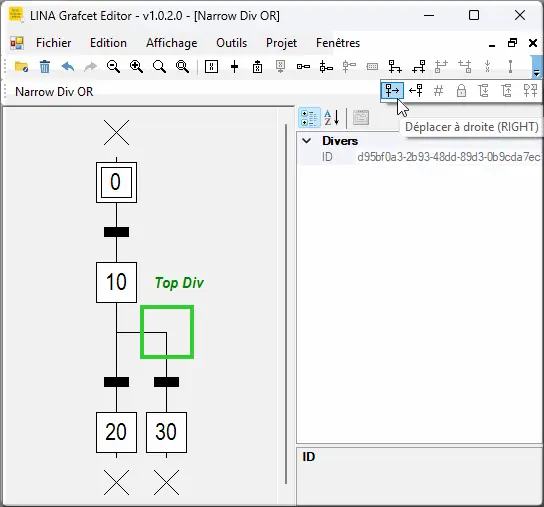The height and width of the screenshot is (507, 544).
Task: Select step 10 in the grafcet
Action: pos(117,282)
